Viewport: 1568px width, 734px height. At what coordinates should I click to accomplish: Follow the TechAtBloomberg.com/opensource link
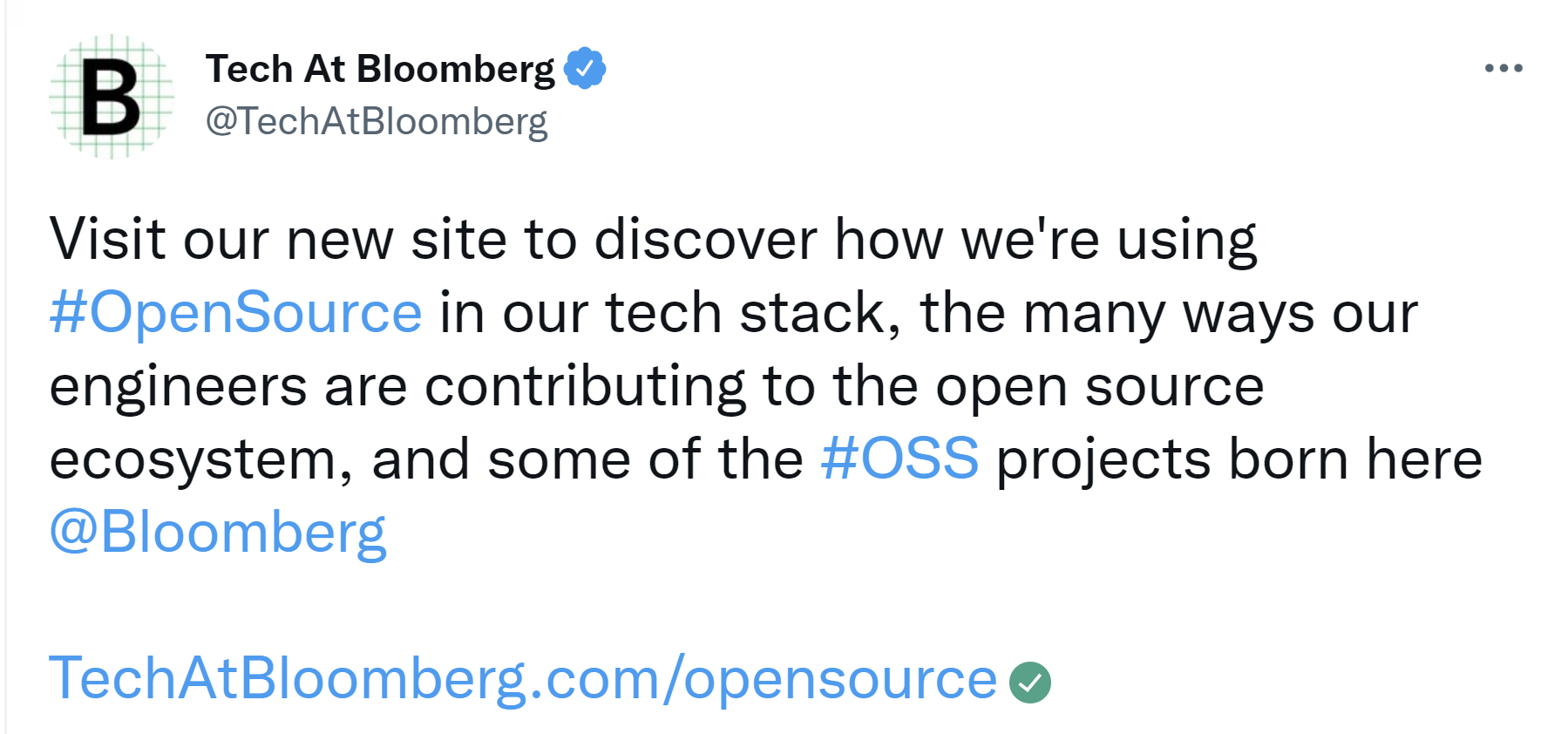coord(523,678)
